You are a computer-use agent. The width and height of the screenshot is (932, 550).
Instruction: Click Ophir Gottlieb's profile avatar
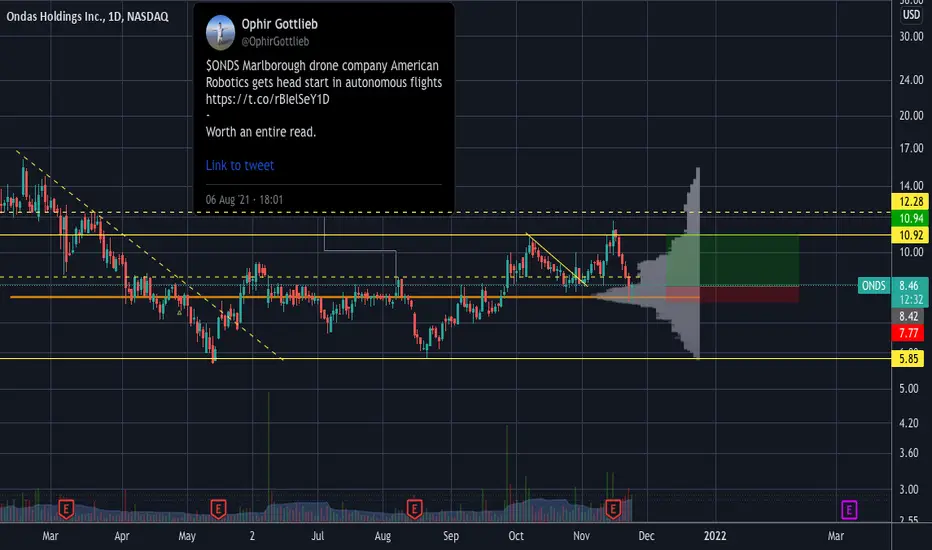pyautogui.click(x=221, y=32)
